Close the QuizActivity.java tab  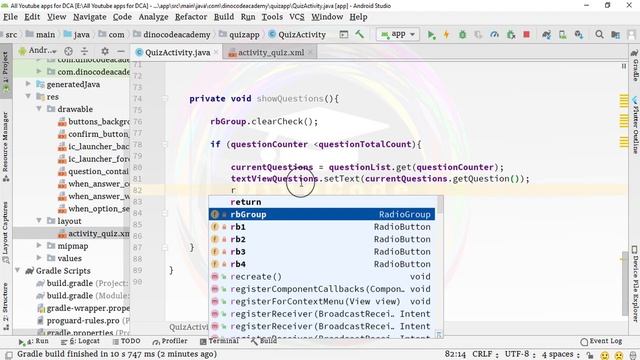pyautogui.click(x=216, y=53)
